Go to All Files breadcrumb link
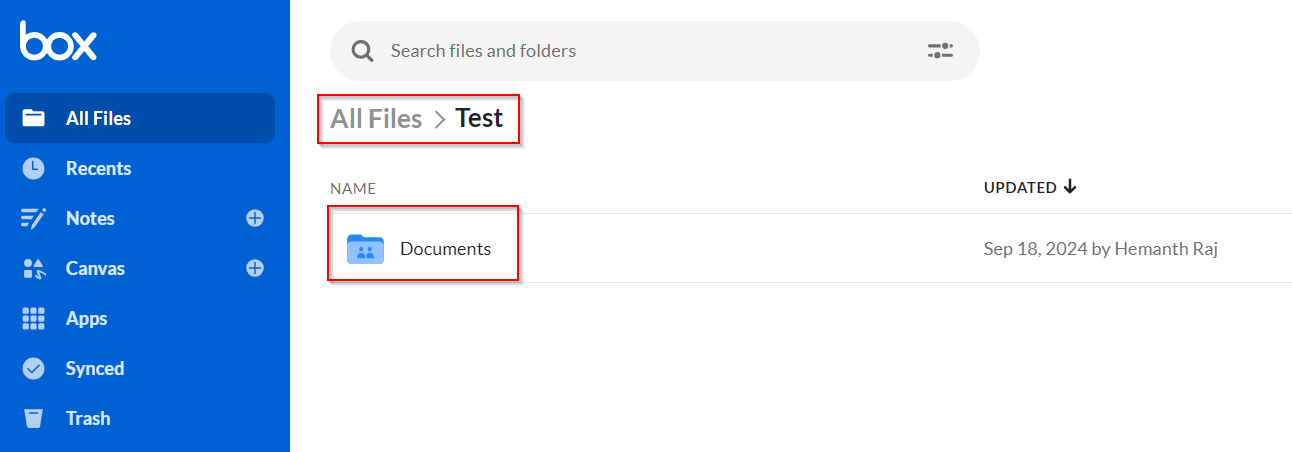 (x=376, y=119)
